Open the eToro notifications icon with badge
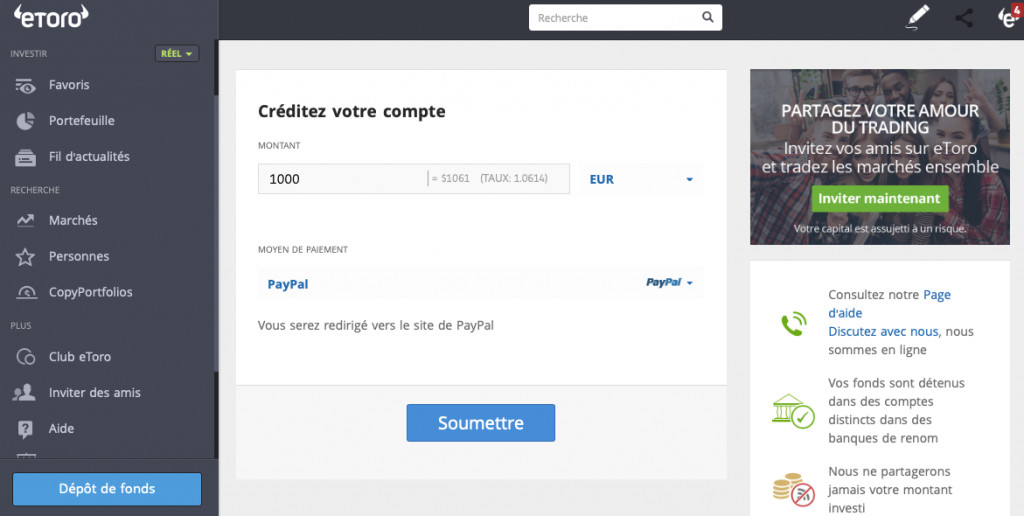Screen dimensions: 1024x516 (x=1010, y=16)
